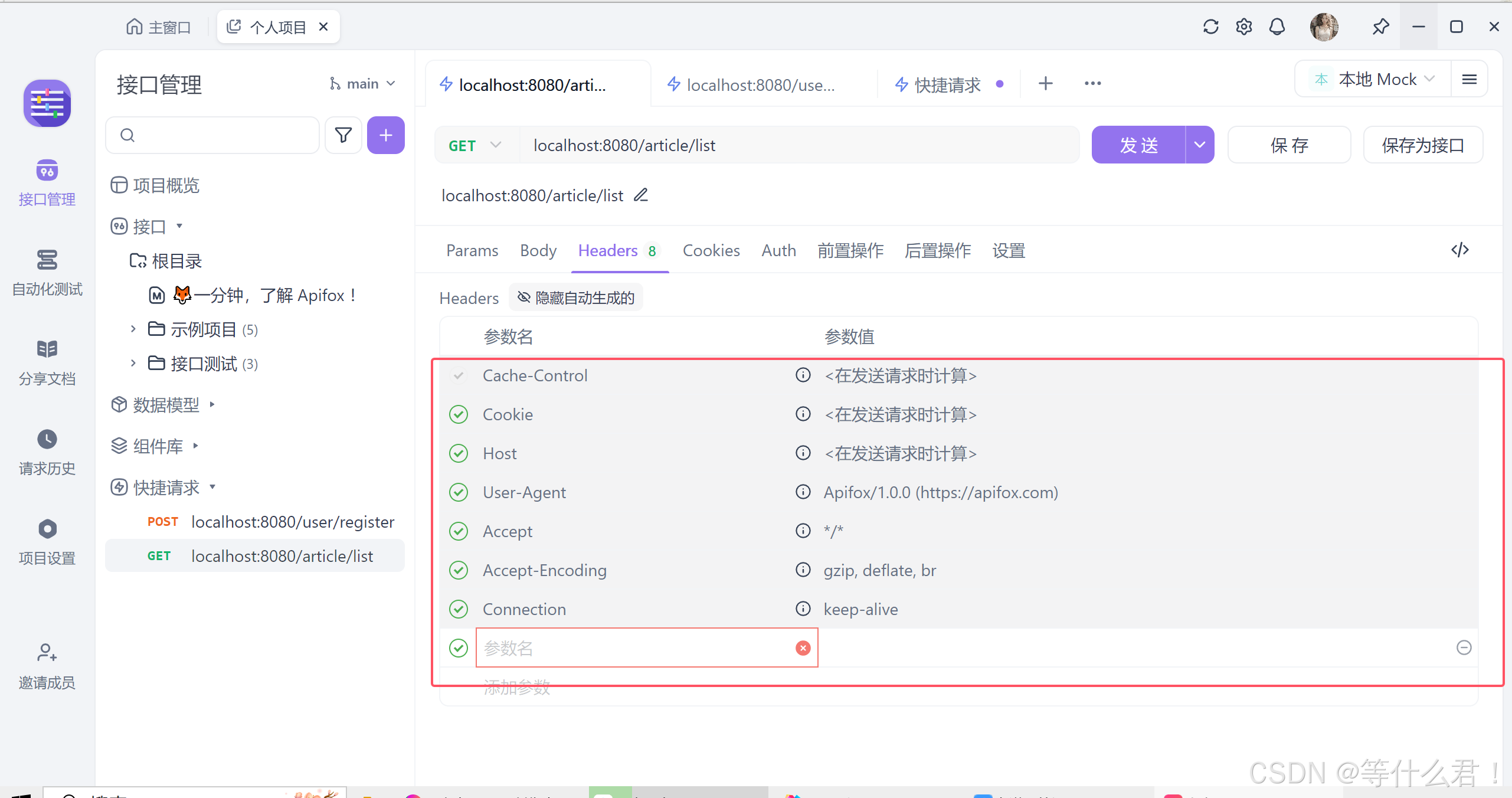The height and width of the screenshot is (798, 1512).
Task: Open the 自动化测试 panel in sidebar
Action: click(47, 273)
